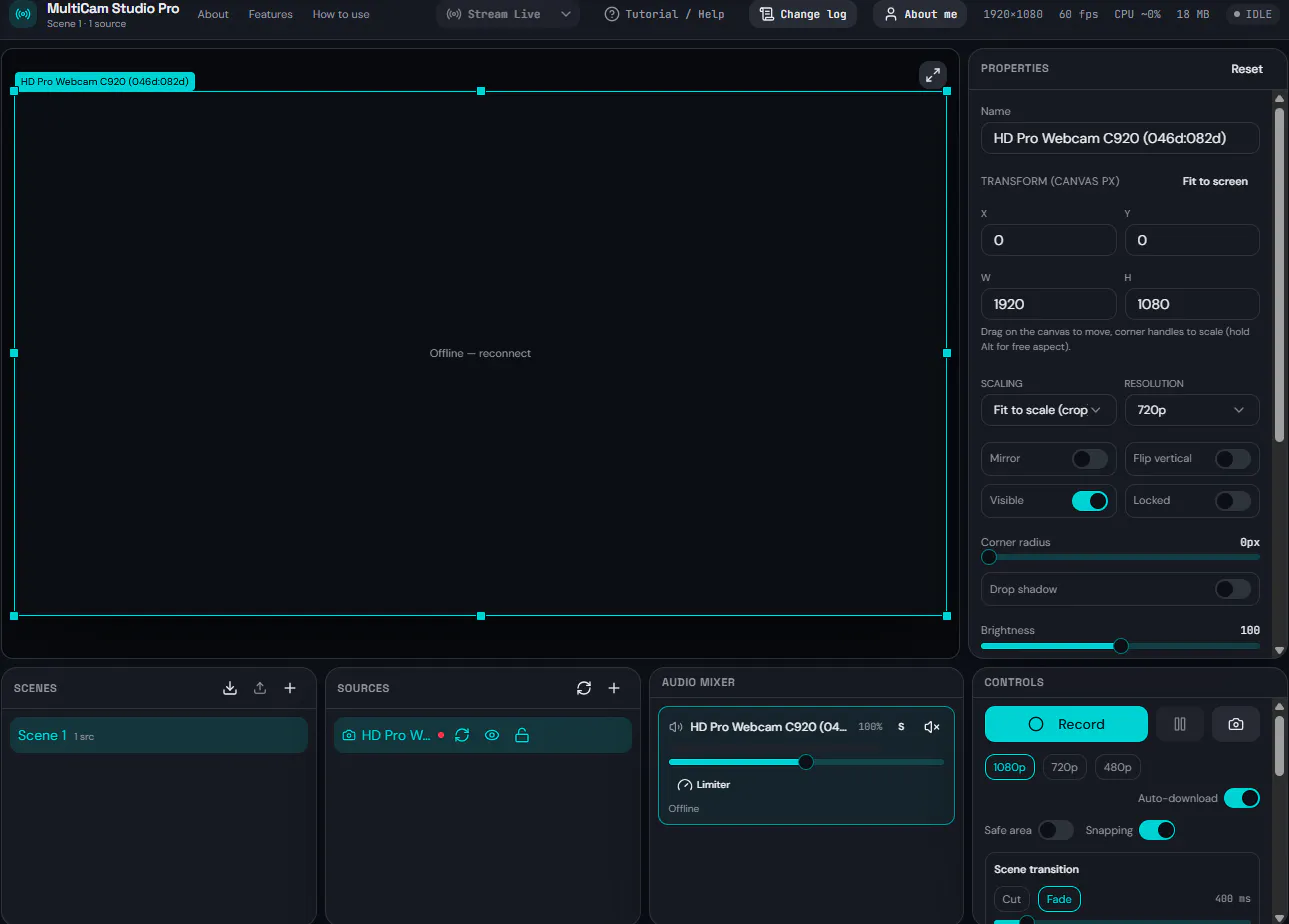The image size is (1289, 924).
Task: Disable the Snapping switch
Action: [x=1157, y=830]
